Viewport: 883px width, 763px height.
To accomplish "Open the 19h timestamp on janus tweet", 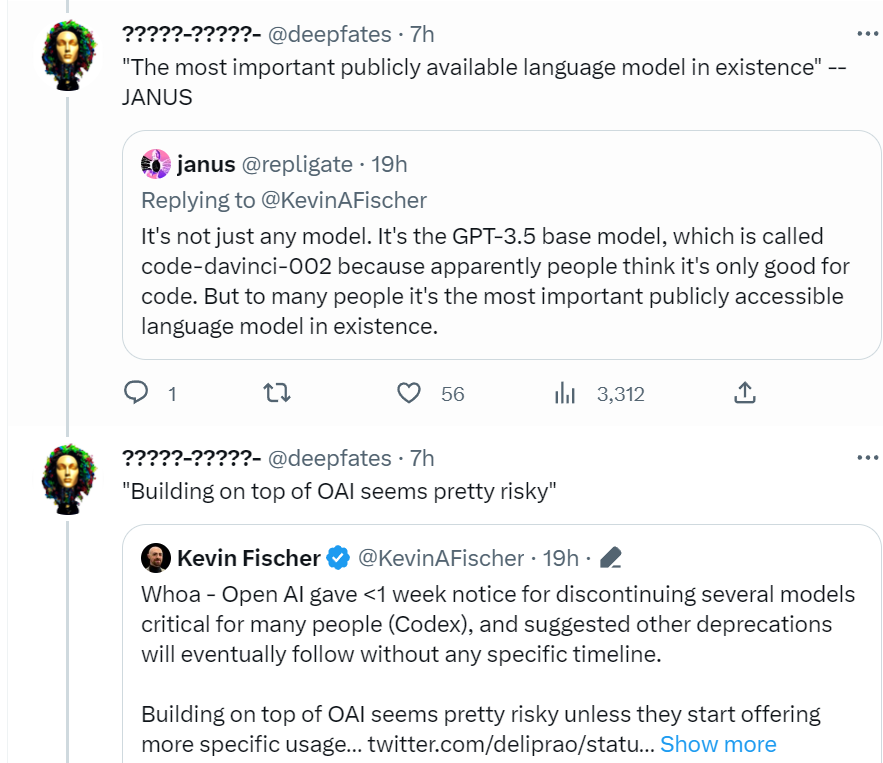I will [x=389, y=164].
